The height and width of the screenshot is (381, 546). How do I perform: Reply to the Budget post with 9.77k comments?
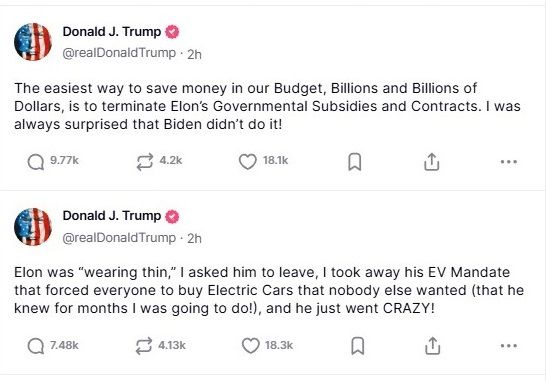tap(36, 162)
